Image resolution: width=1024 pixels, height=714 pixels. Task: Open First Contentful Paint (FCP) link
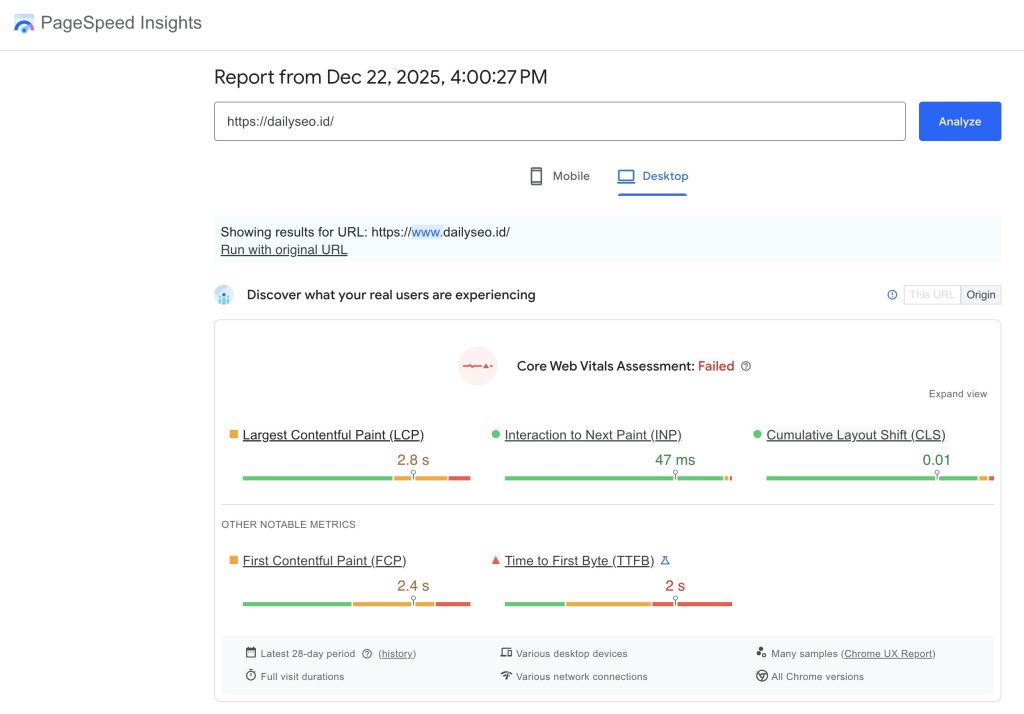point(325,560)
